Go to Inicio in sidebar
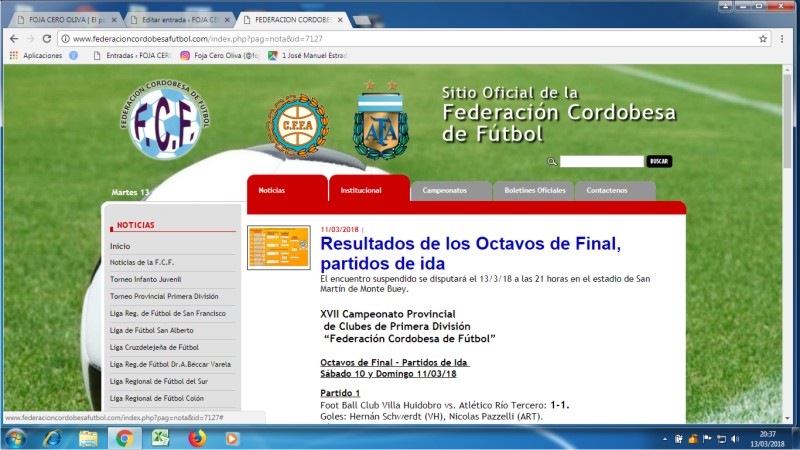 (x=120, y=246)
